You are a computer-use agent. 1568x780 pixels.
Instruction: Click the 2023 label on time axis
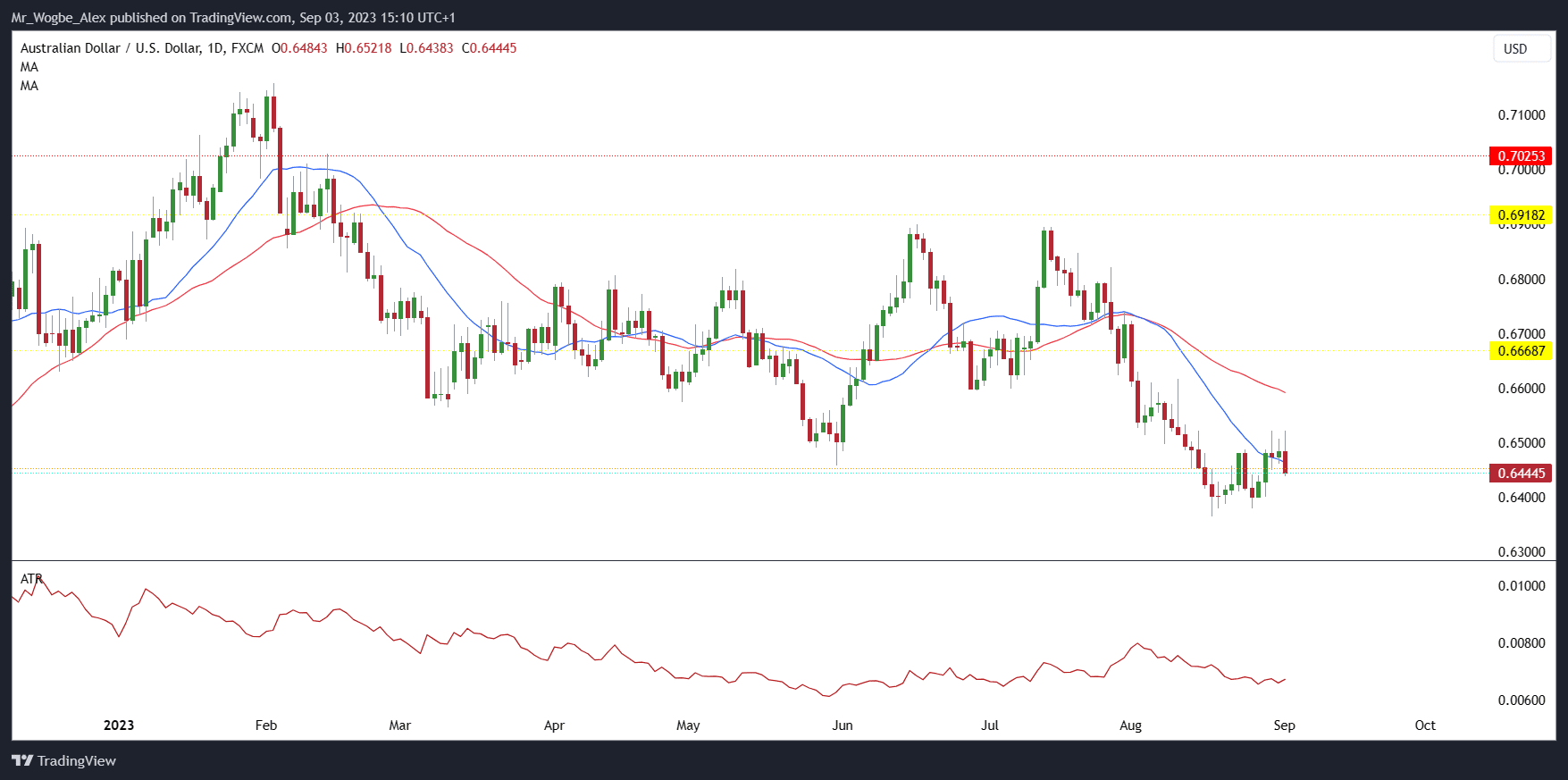pos(119,725)
